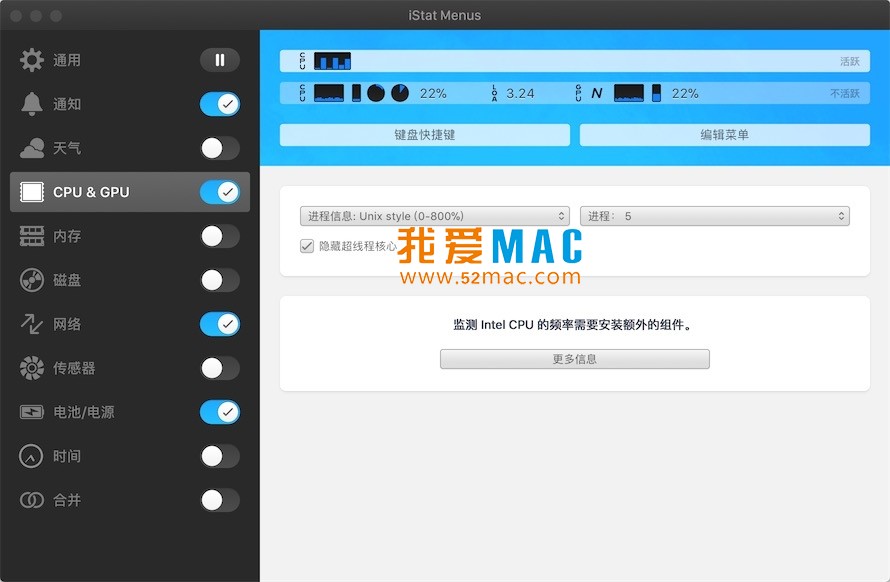The image size is (890, 582).
Task: Open the 通用 section via its gear icon
Action: point(32,60)
